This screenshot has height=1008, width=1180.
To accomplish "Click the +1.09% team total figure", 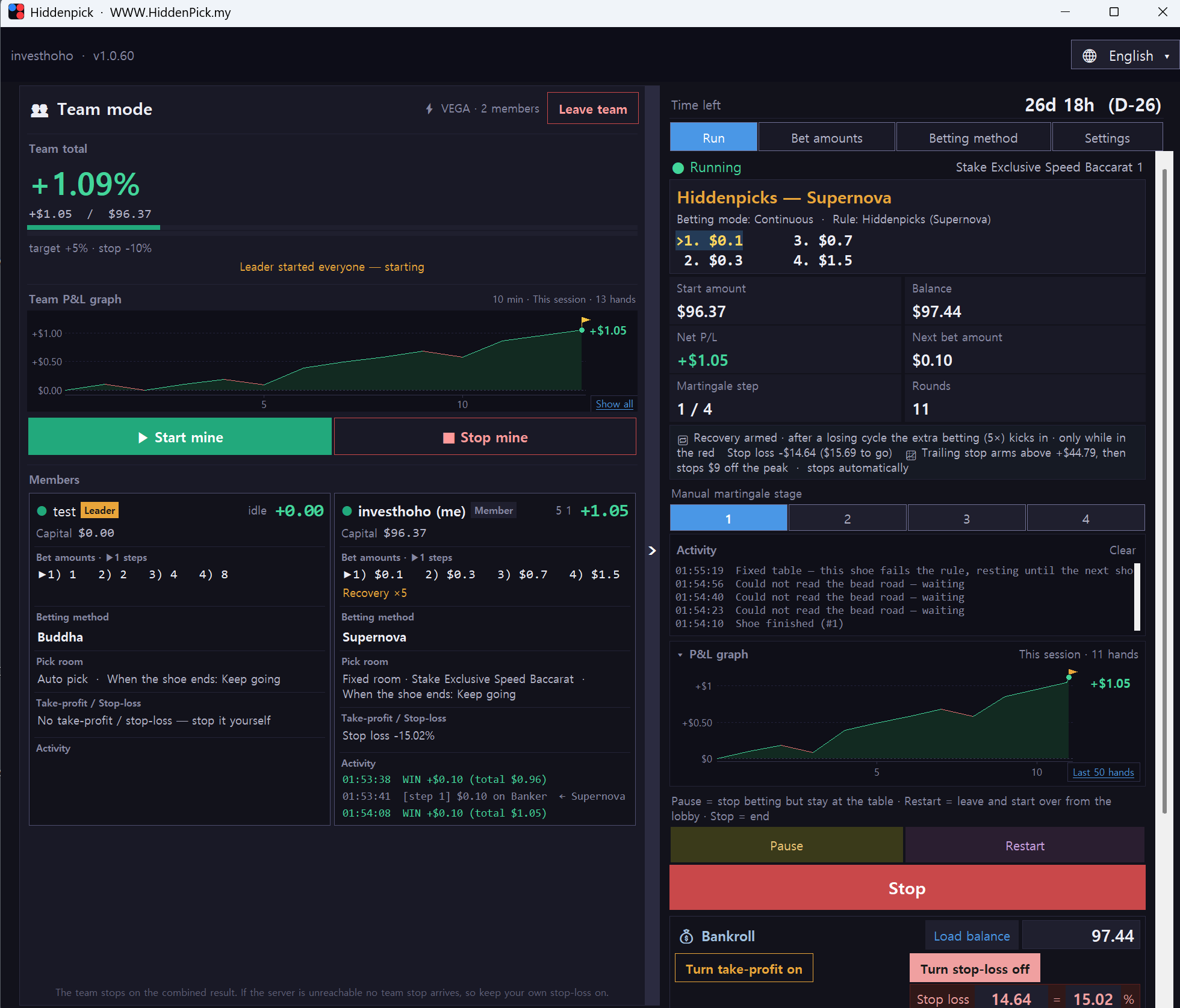I will [85, 184].
